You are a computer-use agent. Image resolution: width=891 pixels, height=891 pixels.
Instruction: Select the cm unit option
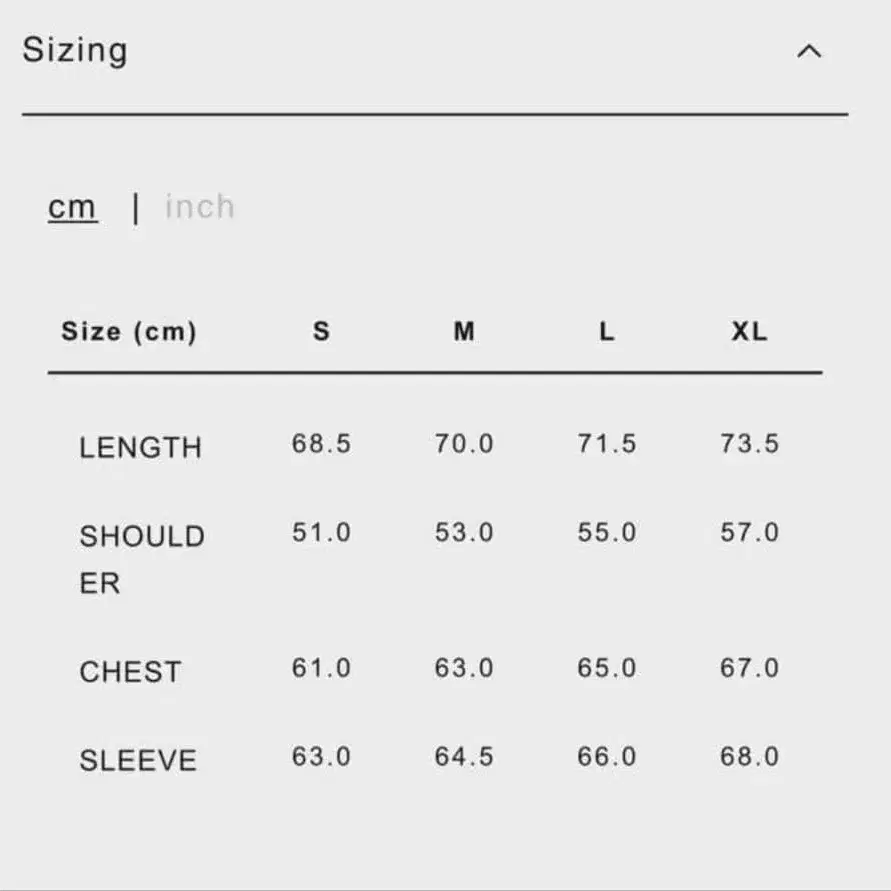[73, 207]
